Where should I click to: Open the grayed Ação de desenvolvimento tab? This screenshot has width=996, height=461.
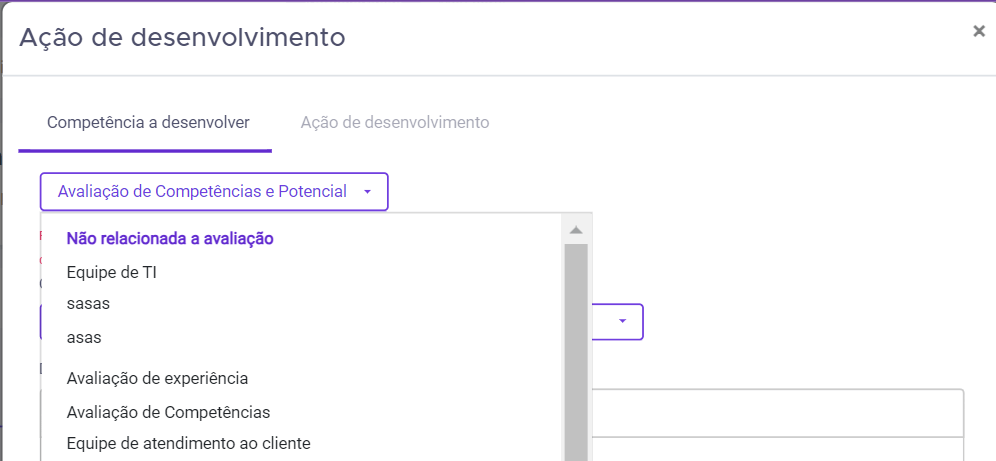pos(395,123)
